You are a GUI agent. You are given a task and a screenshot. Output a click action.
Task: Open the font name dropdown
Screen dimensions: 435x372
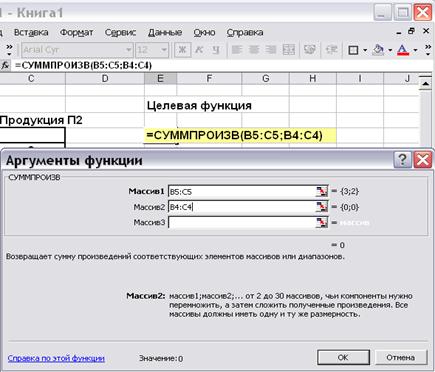(128, 50)
